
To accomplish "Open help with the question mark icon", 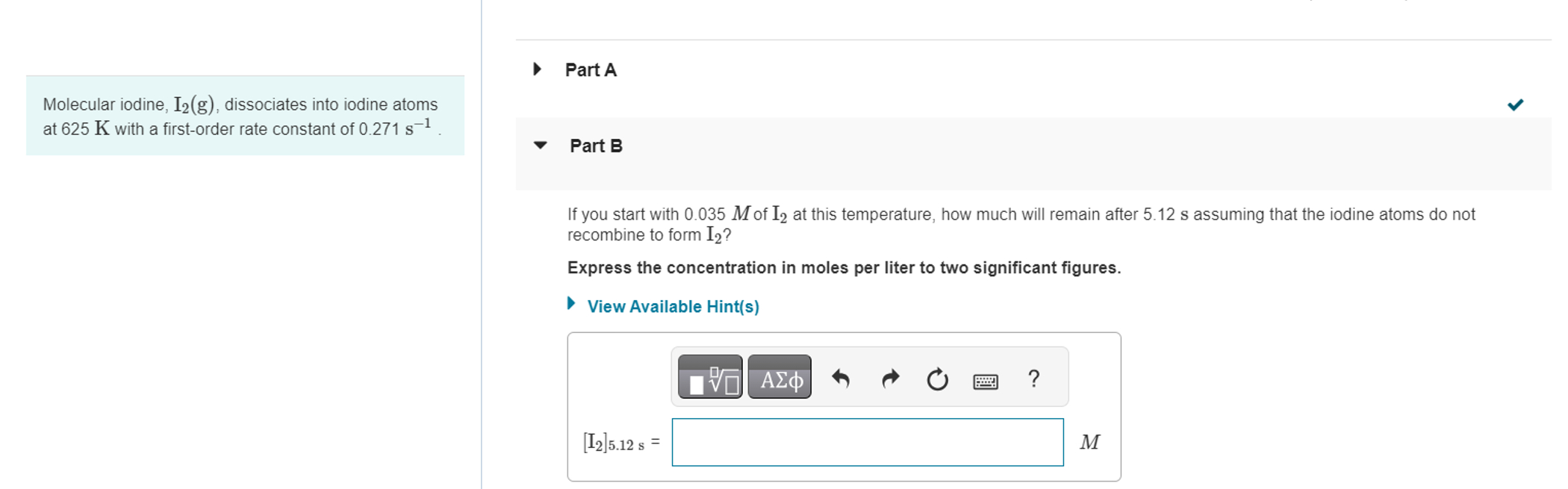I will pyautogui.click(x=1033, y=379).
